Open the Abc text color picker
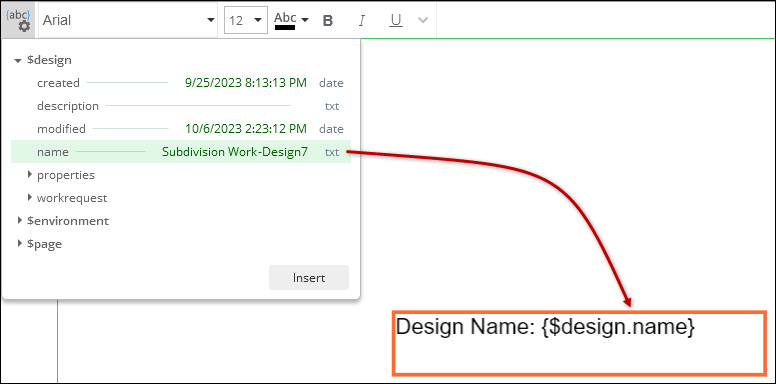776x384 pixels. [285, 21]
